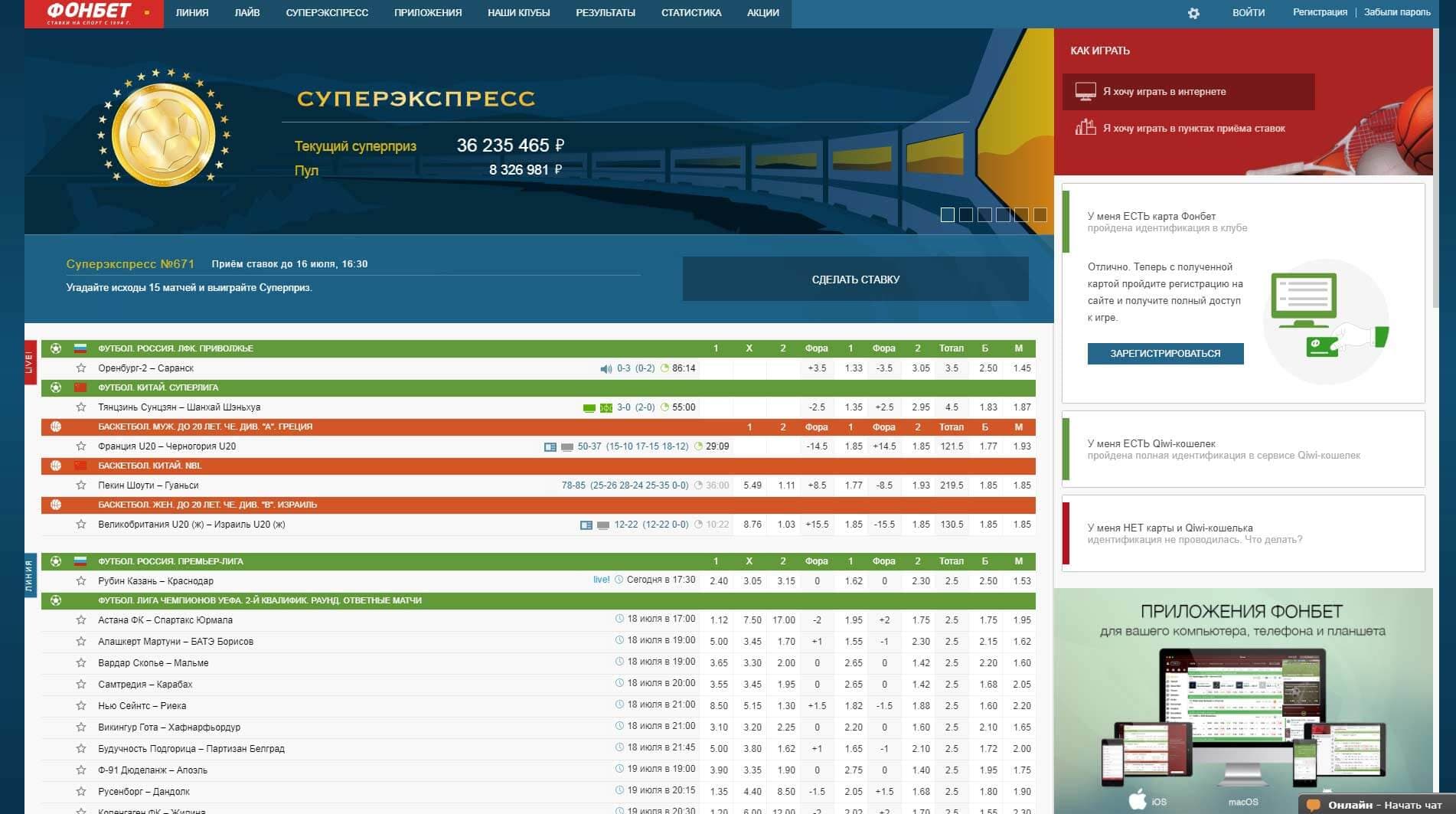Image resolution: width=1456 pixels, height=814 pixels.
Task: Start the Онлайн chat widget
Action: tap(1377, 805)
